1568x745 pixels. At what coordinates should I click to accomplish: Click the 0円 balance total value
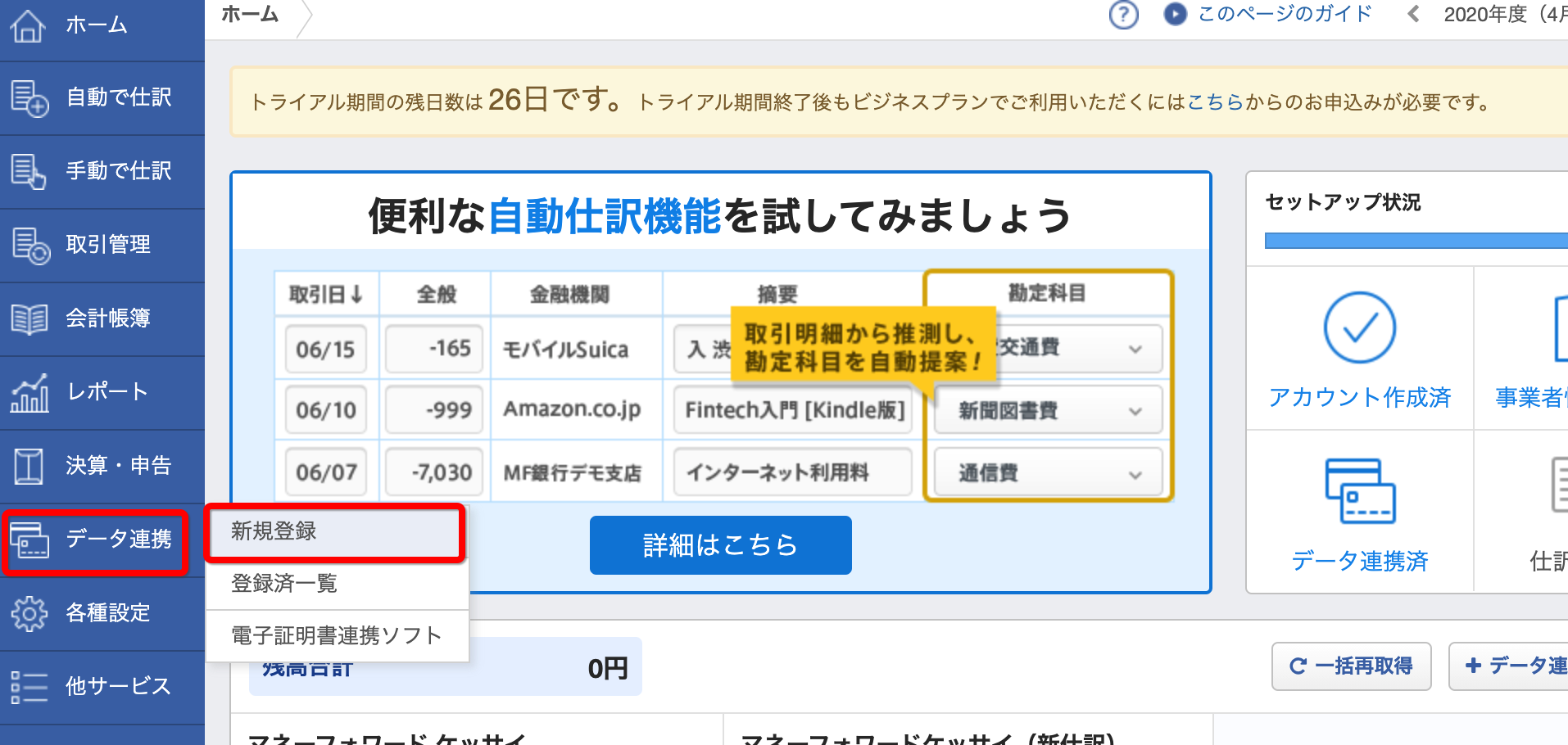pos(607,669)
